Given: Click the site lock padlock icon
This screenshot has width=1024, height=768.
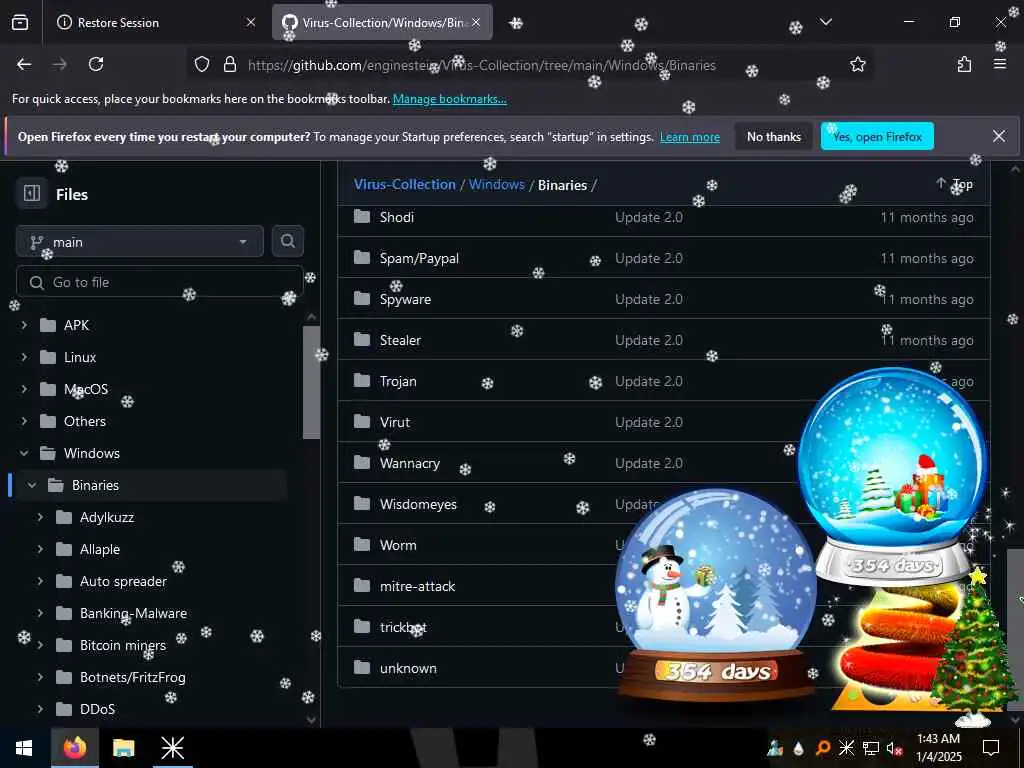Looking at the screenshot, I should 229,64.
